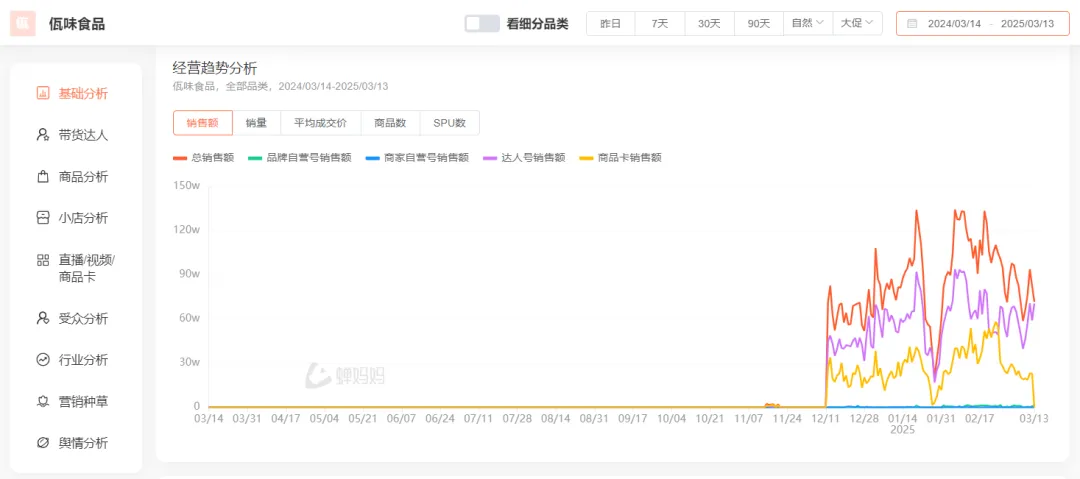Image resolution: width=1080 pixels, height=479 pixels.
Task: Toggle 总销售额 legend series
Action: pos(203,157)
